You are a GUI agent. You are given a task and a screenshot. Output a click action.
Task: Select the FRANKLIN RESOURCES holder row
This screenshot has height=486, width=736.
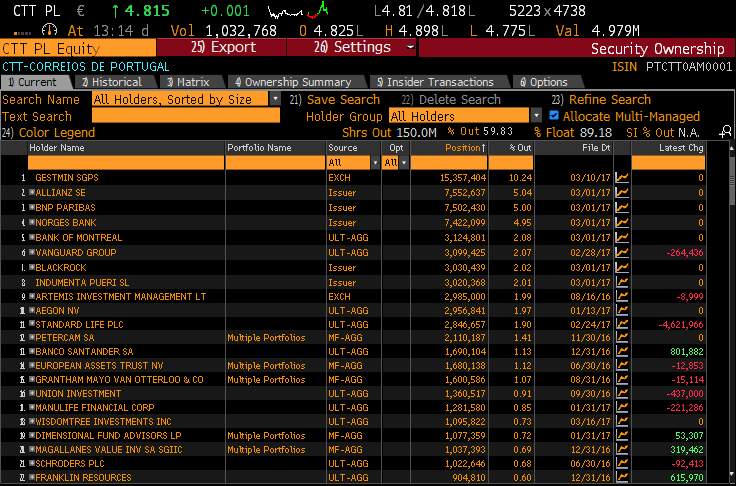point(353,478)
